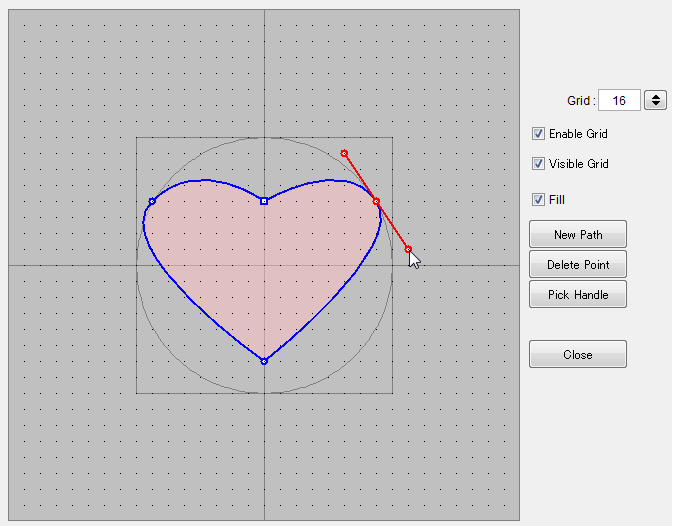673x526 pixels.
Task: Activate the Pick Handle button
Action: [x=577, y=295]
